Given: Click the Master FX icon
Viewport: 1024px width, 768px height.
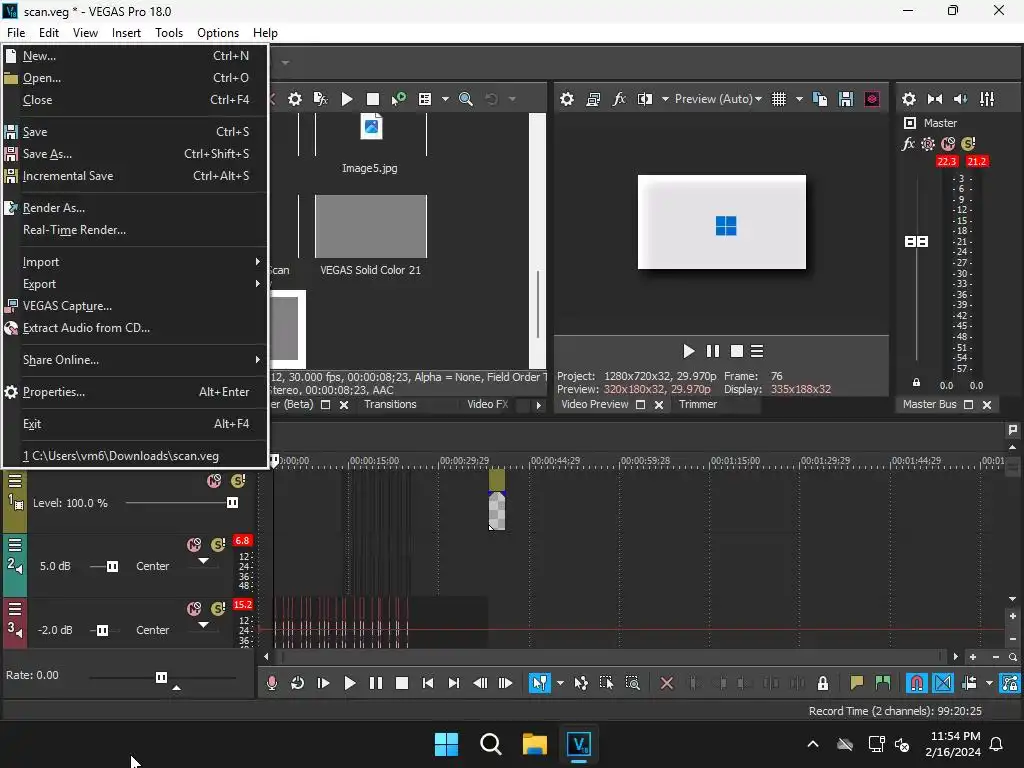Looking at the screenshot, I should (908, 144).
